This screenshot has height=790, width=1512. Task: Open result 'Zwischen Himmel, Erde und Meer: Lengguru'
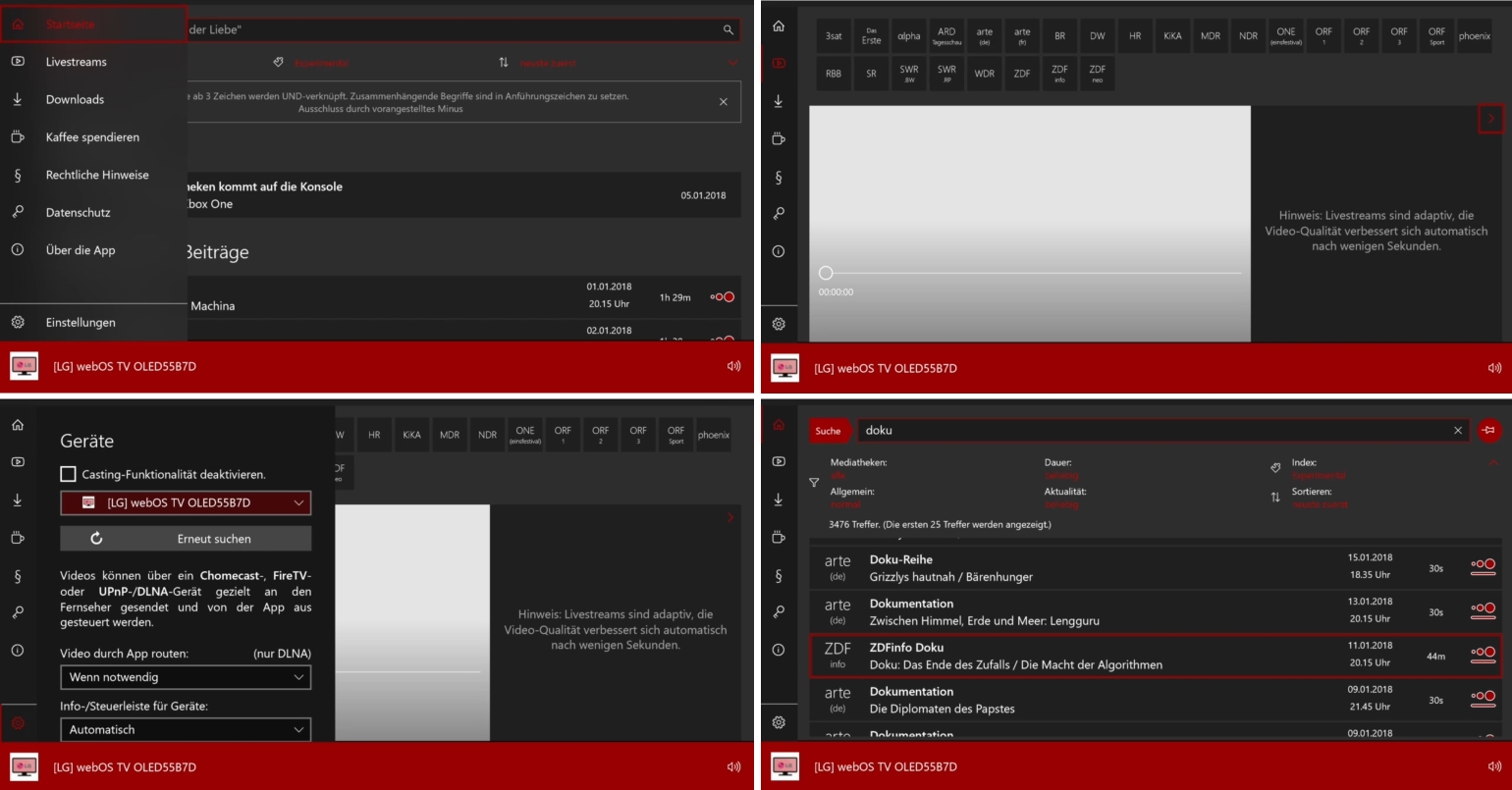point(1156,611)
